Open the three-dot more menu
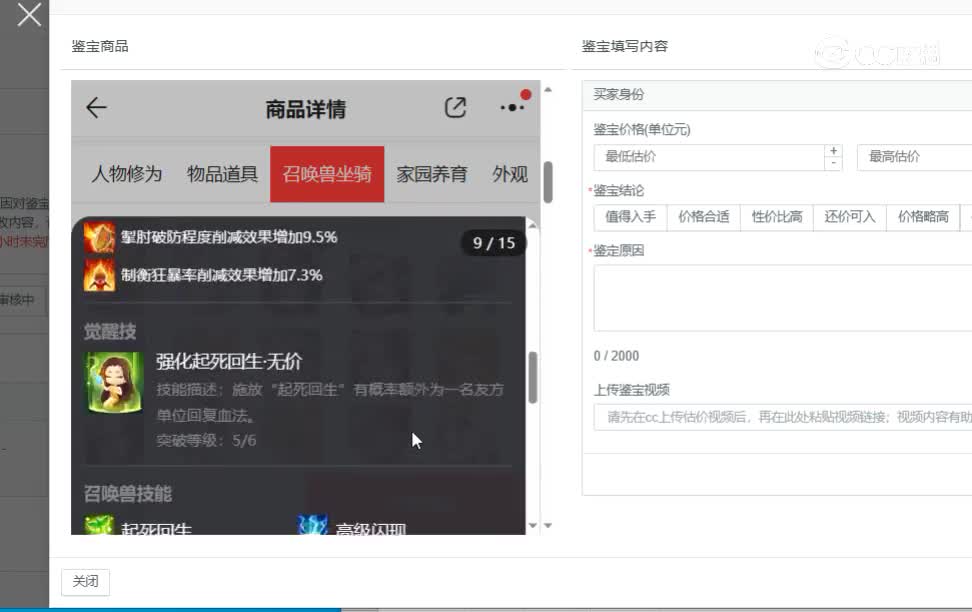 tap(512, 107)
